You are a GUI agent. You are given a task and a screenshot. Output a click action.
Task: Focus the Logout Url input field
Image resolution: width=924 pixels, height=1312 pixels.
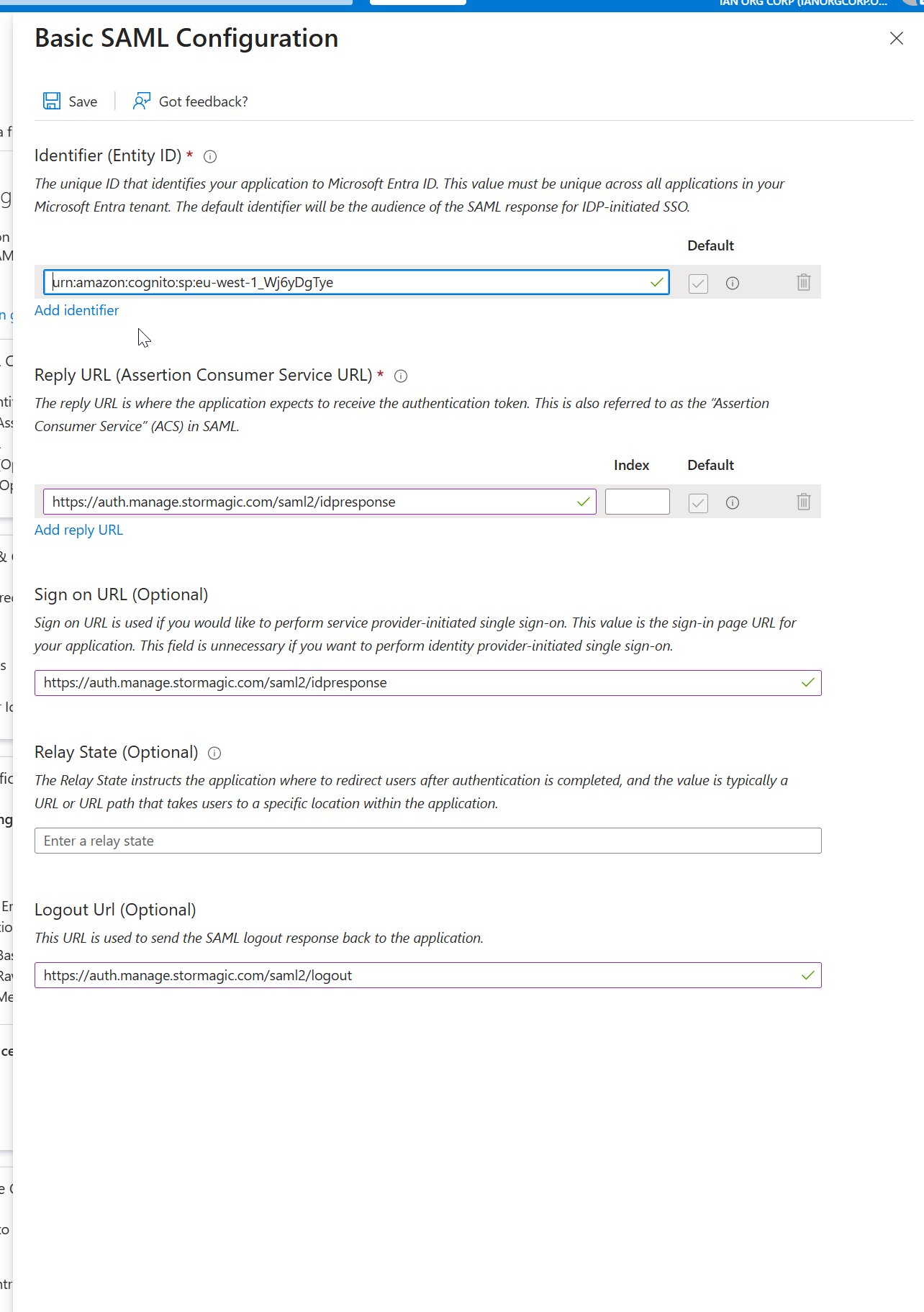[428, 975]
